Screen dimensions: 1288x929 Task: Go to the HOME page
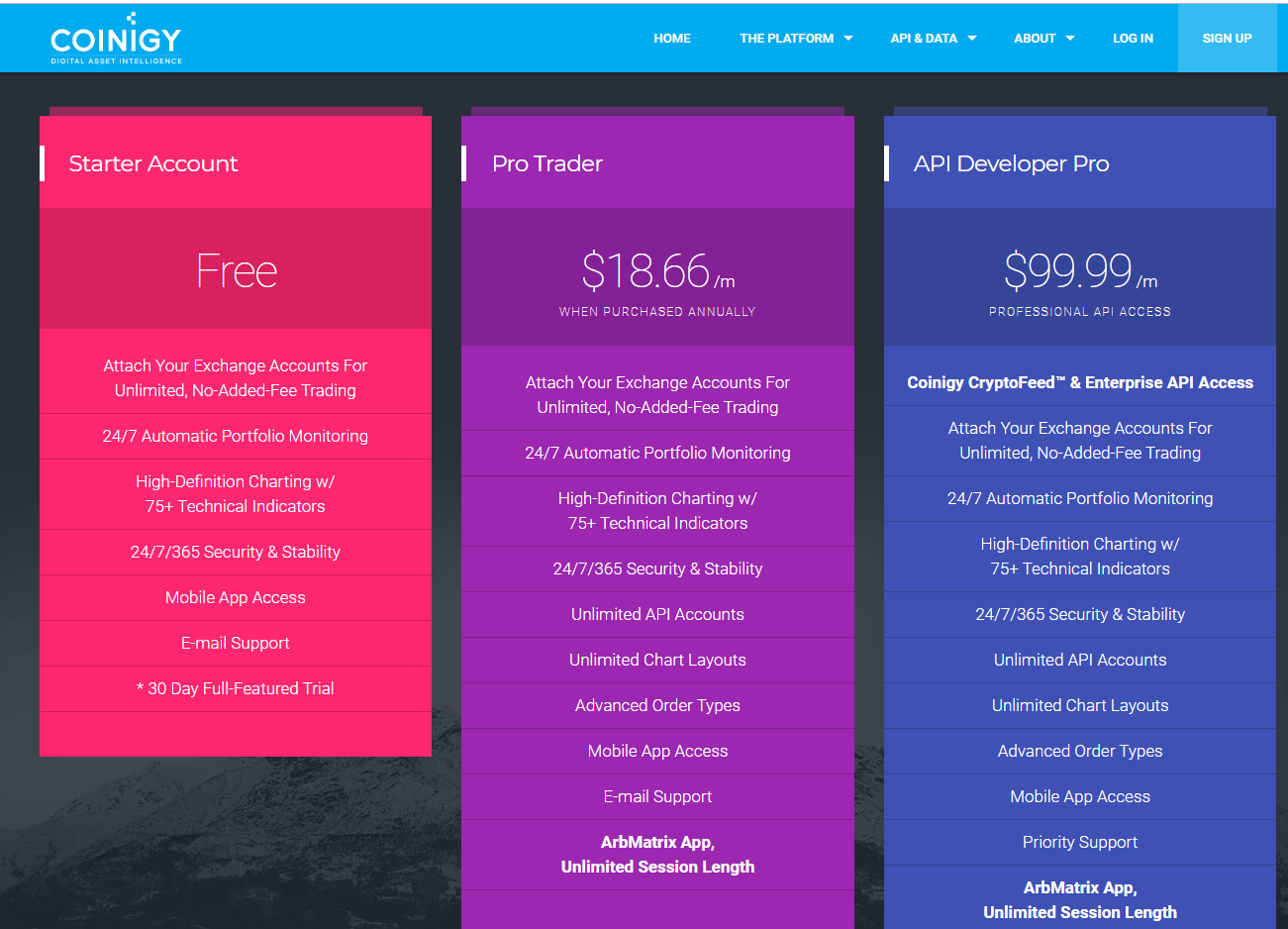[672, 39]
